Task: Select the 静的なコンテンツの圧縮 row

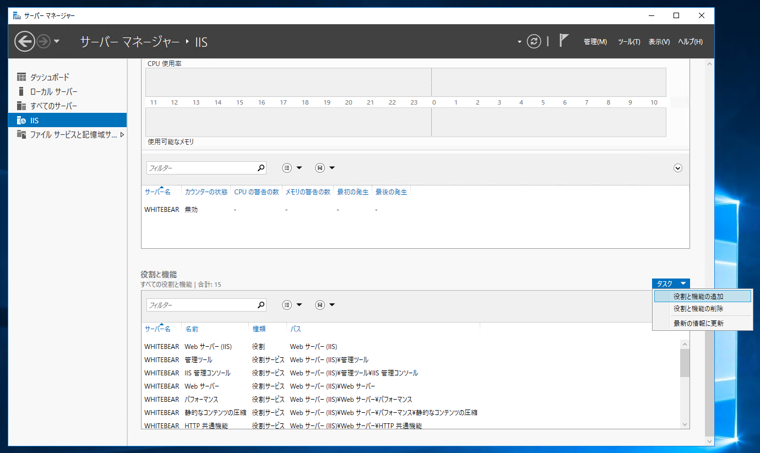Action: [411, 412]
